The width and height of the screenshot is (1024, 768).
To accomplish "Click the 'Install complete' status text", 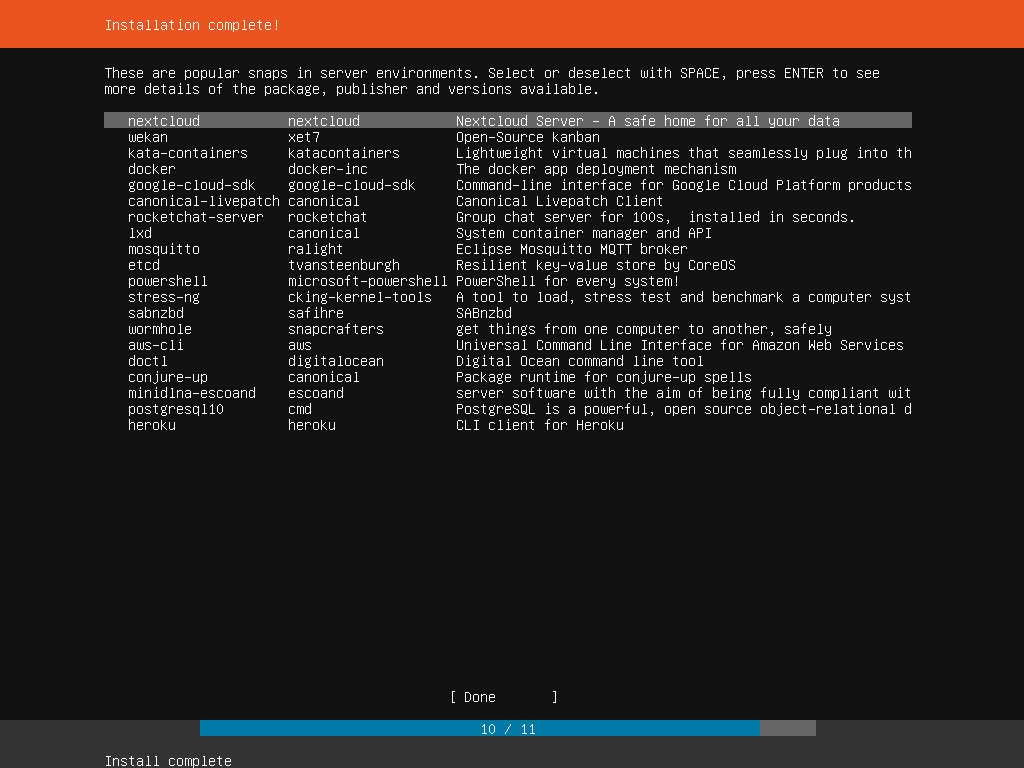I will 168,761.
